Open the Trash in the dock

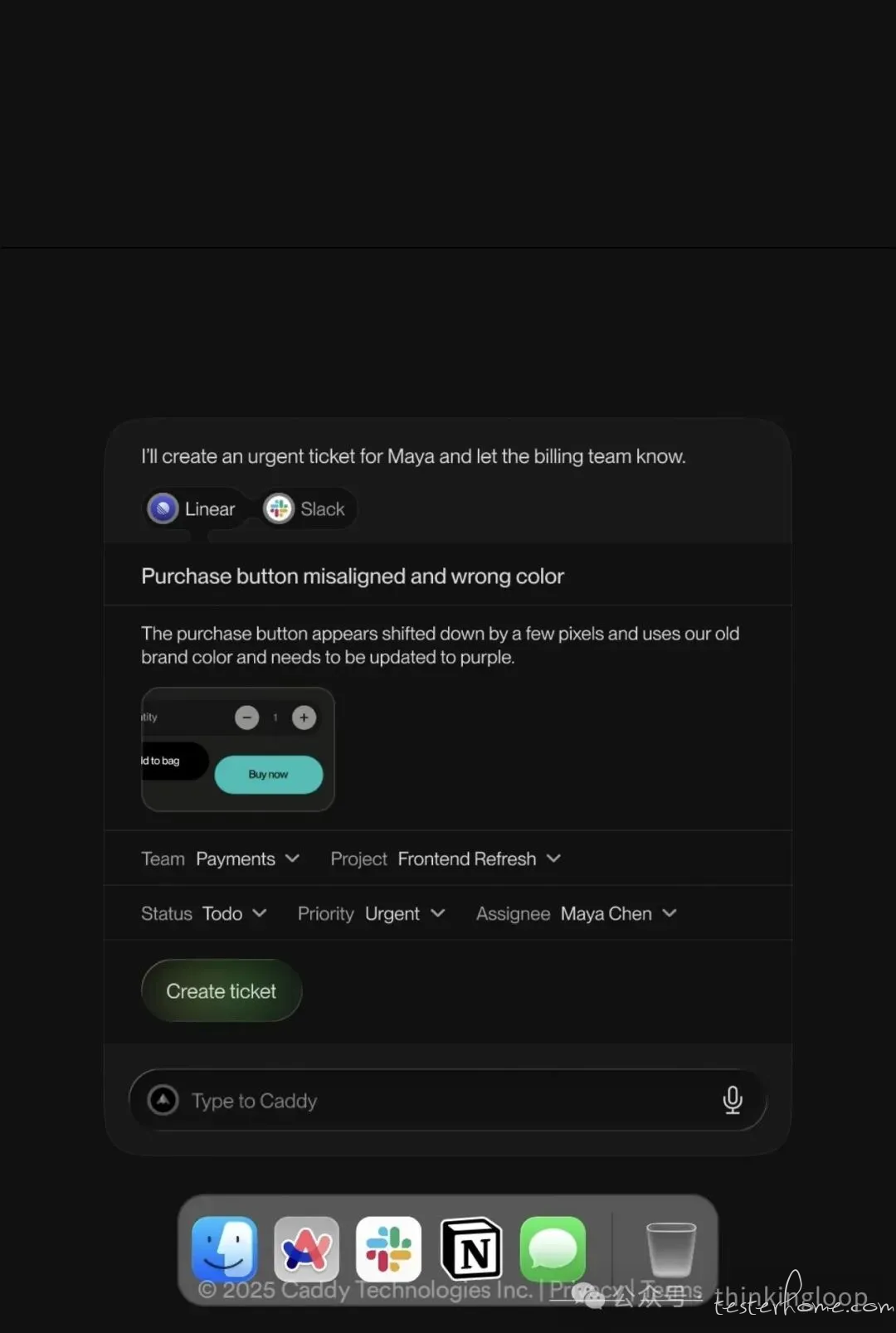[670, 1248]
